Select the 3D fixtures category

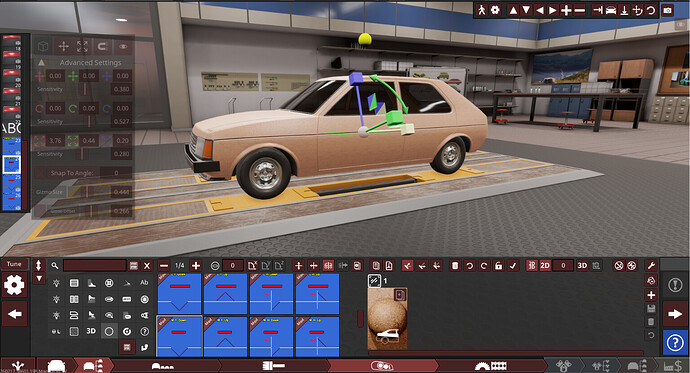click(x=91, y=331)
